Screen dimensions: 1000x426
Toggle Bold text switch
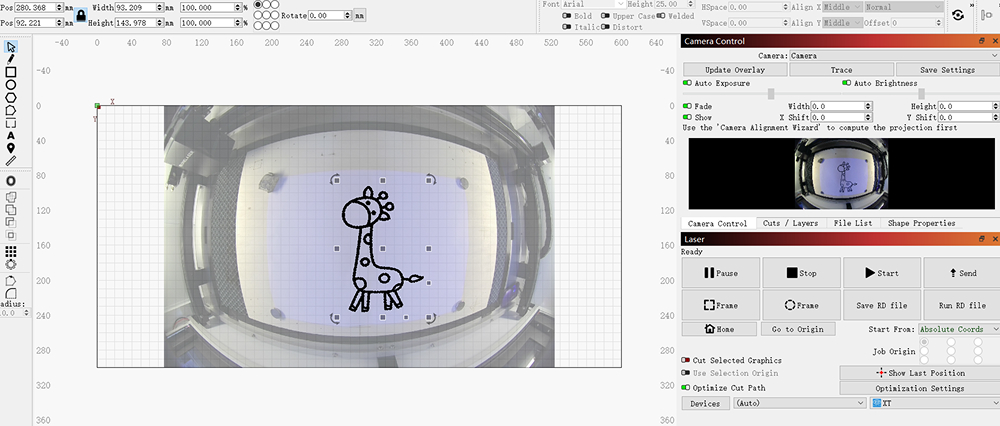tap(566, 16)
